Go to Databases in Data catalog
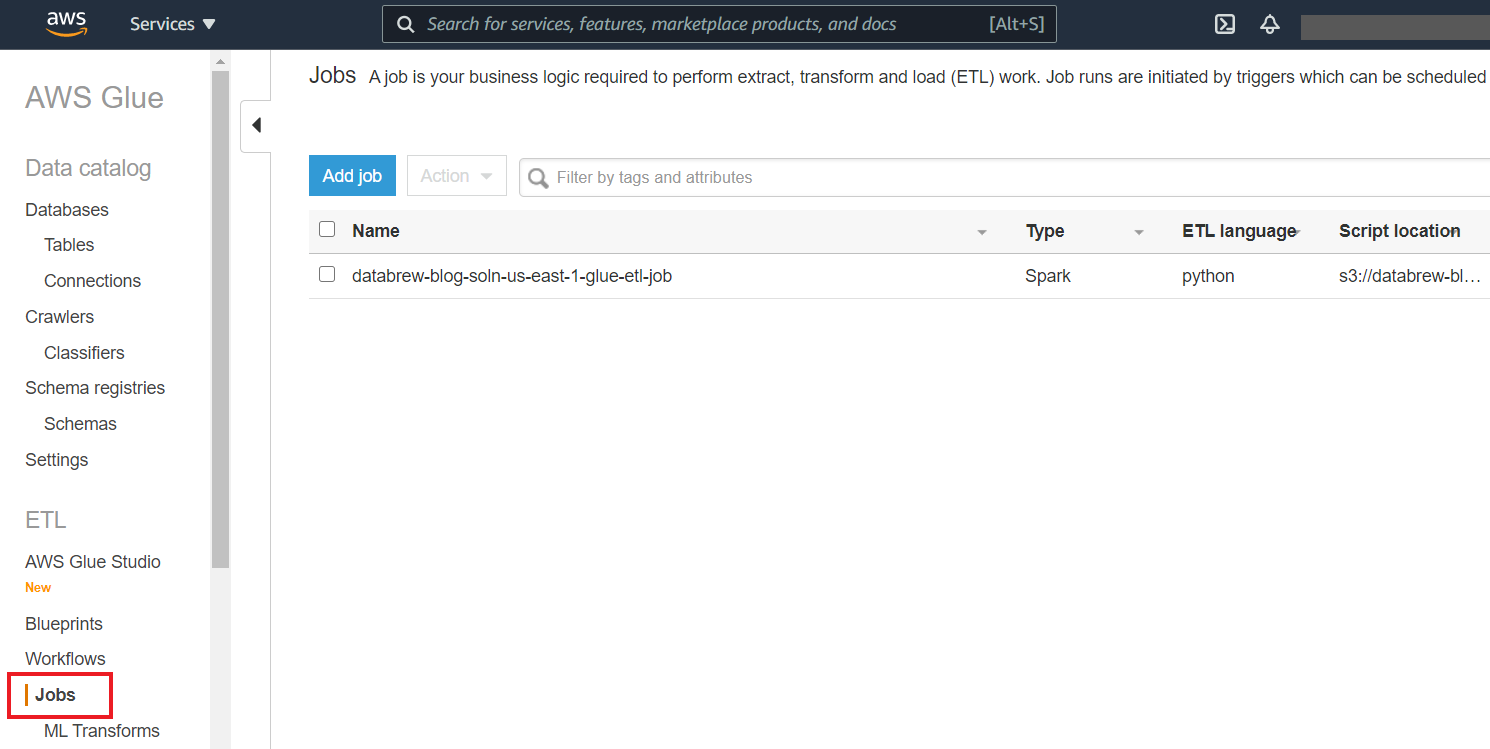 point(67,210)
